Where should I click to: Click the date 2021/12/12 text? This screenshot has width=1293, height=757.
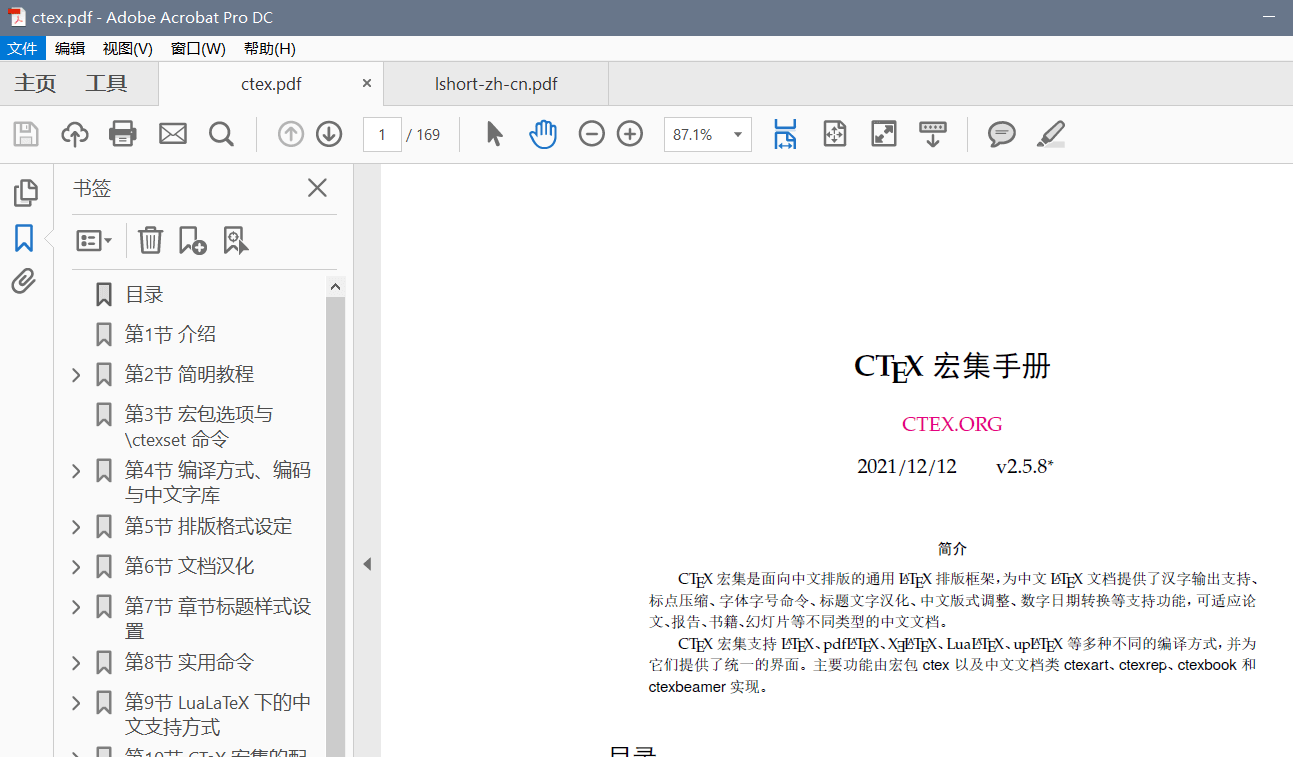[907, 467]
